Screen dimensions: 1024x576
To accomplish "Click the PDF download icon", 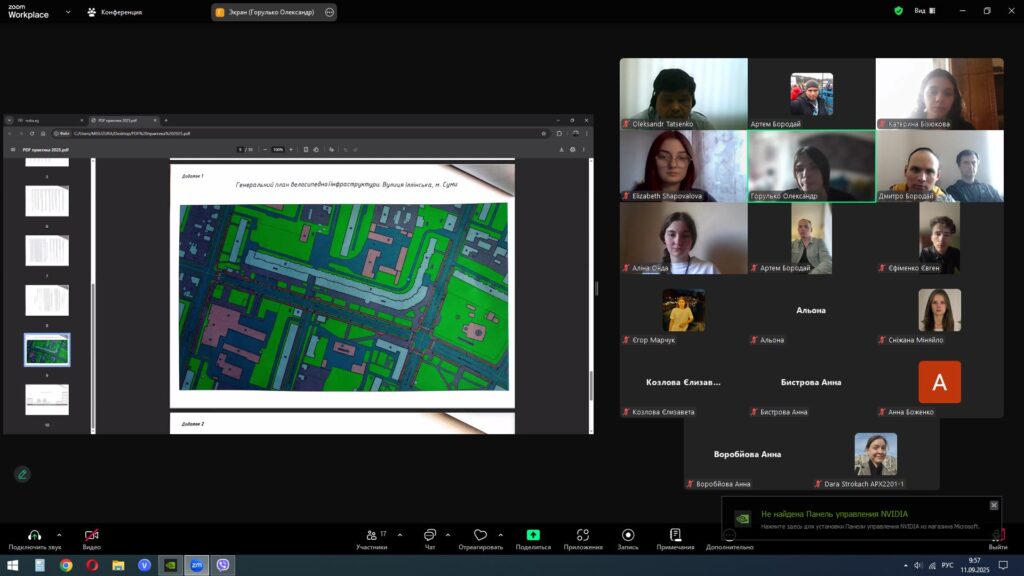I will pyautogui.click(x=561, y=150).
